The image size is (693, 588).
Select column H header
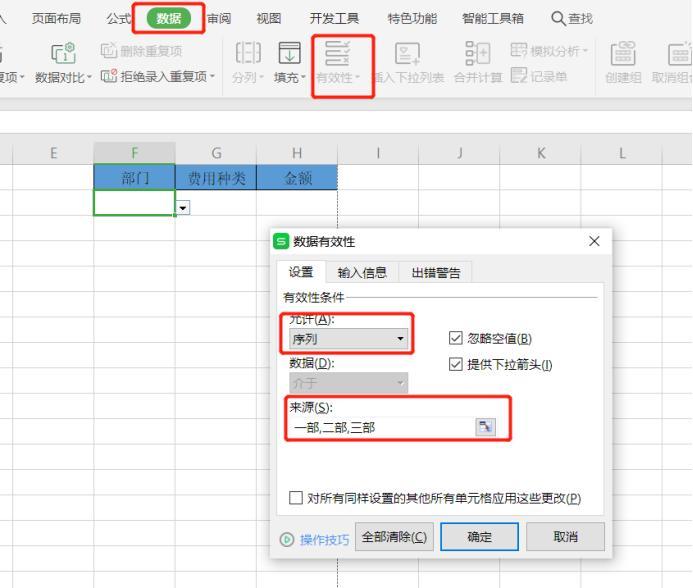(297, 153)
